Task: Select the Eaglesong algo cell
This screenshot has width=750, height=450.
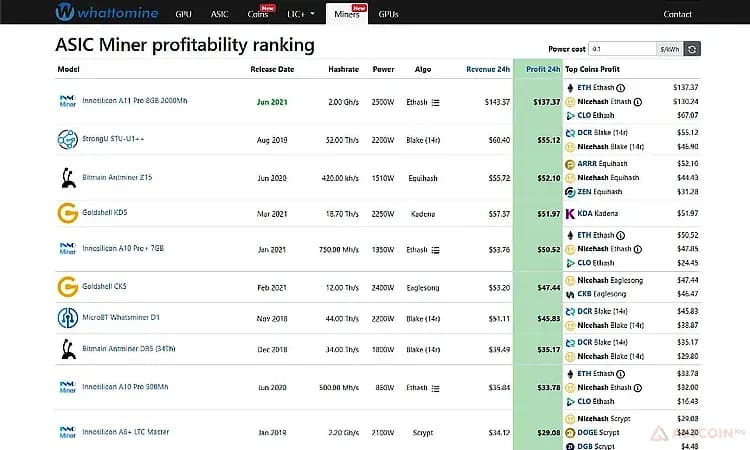Action: (423, 288)
